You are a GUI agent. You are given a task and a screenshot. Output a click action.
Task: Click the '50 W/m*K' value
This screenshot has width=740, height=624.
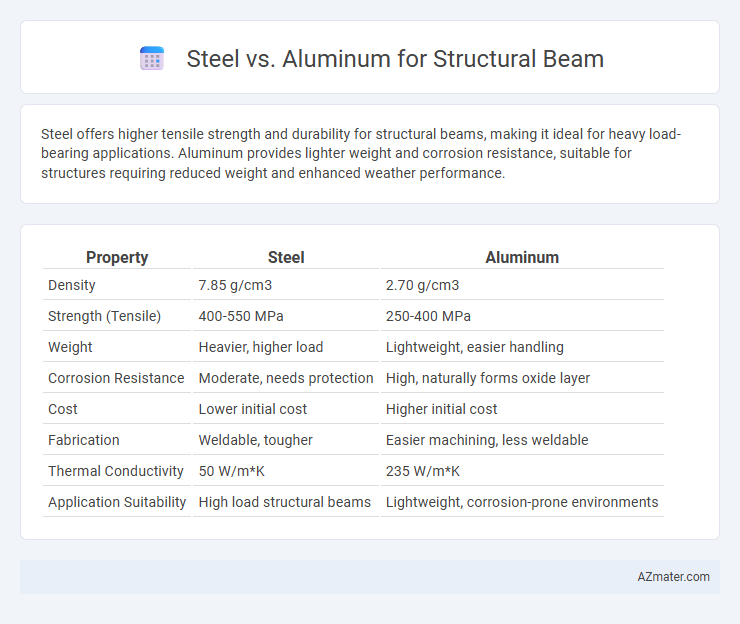click(x=231, y=471)
